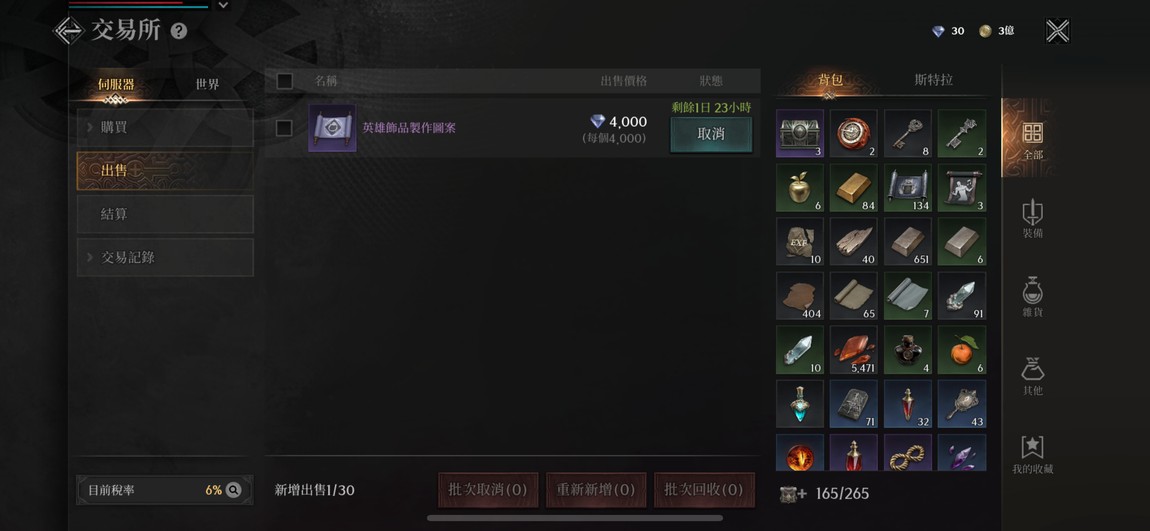Check the select-all box in header row

tap(285, 81)
